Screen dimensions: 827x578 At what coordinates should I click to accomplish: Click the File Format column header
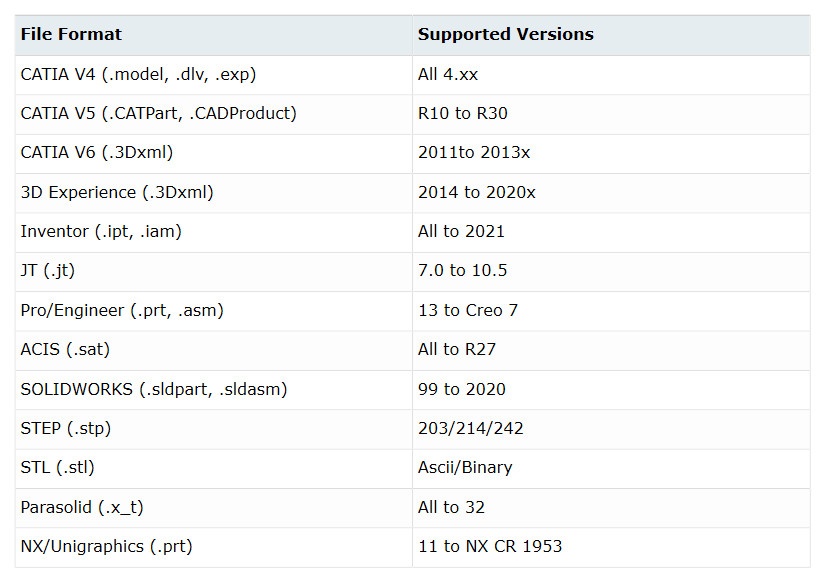71,35
